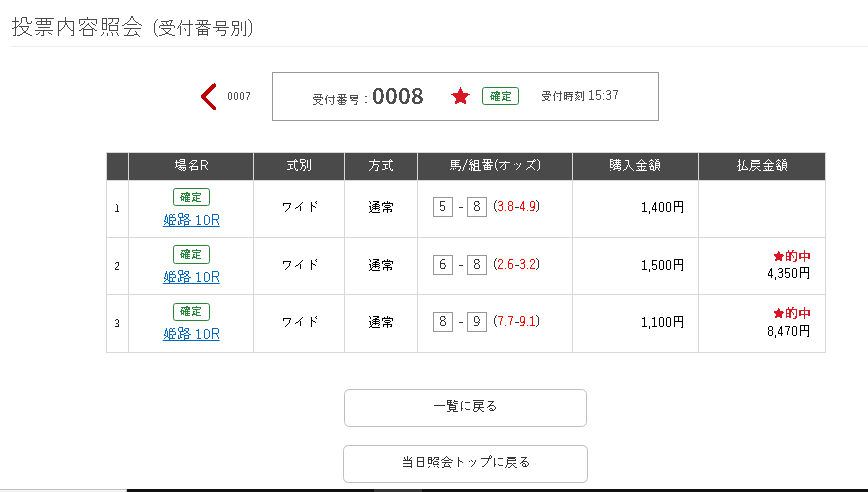Click the red star icon beside receipt number 0008
This screenshot has height=492, width=868.
coord(460,96)
